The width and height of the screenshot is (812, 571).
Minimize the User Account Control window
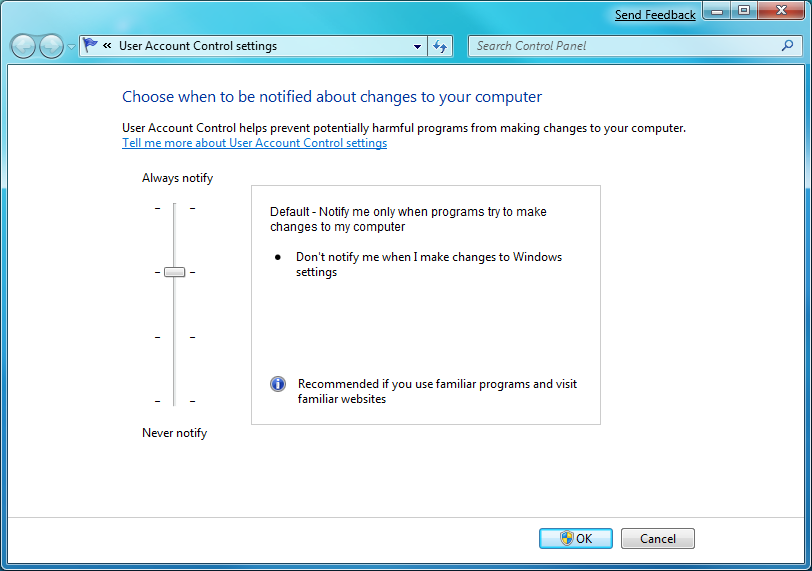click(718, 11)
